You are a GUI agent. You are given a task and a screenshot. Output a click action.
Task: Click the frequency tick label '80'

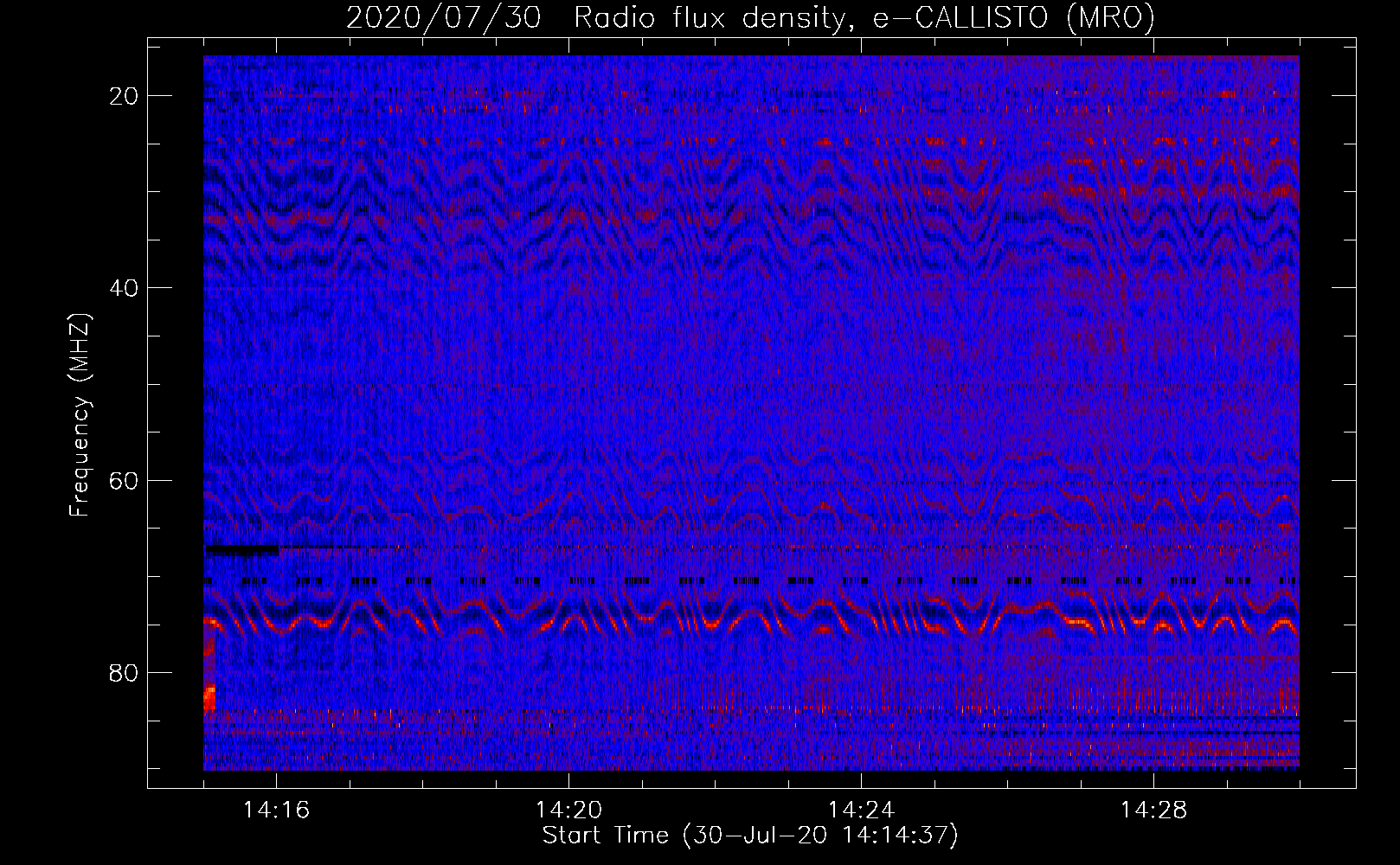125,672
